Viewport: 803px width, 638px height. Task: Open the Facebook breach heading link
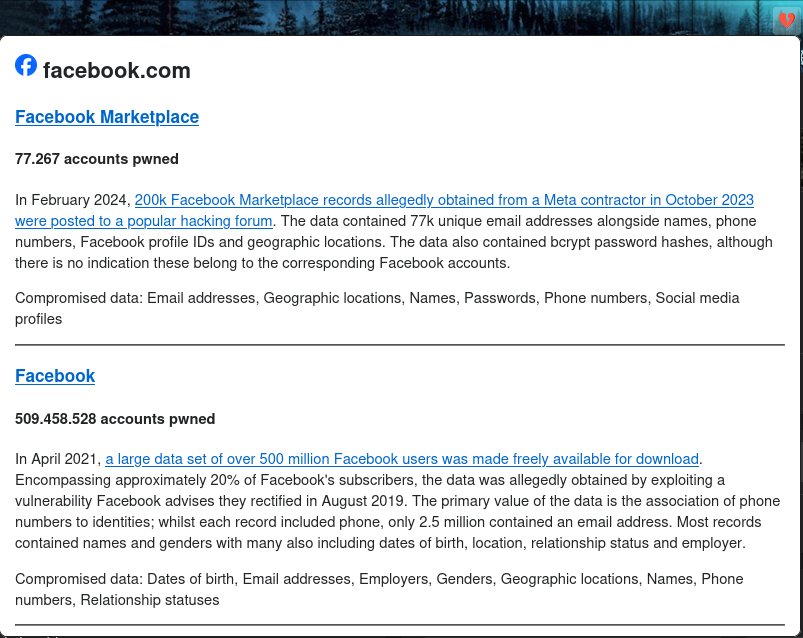coord(55,376)
